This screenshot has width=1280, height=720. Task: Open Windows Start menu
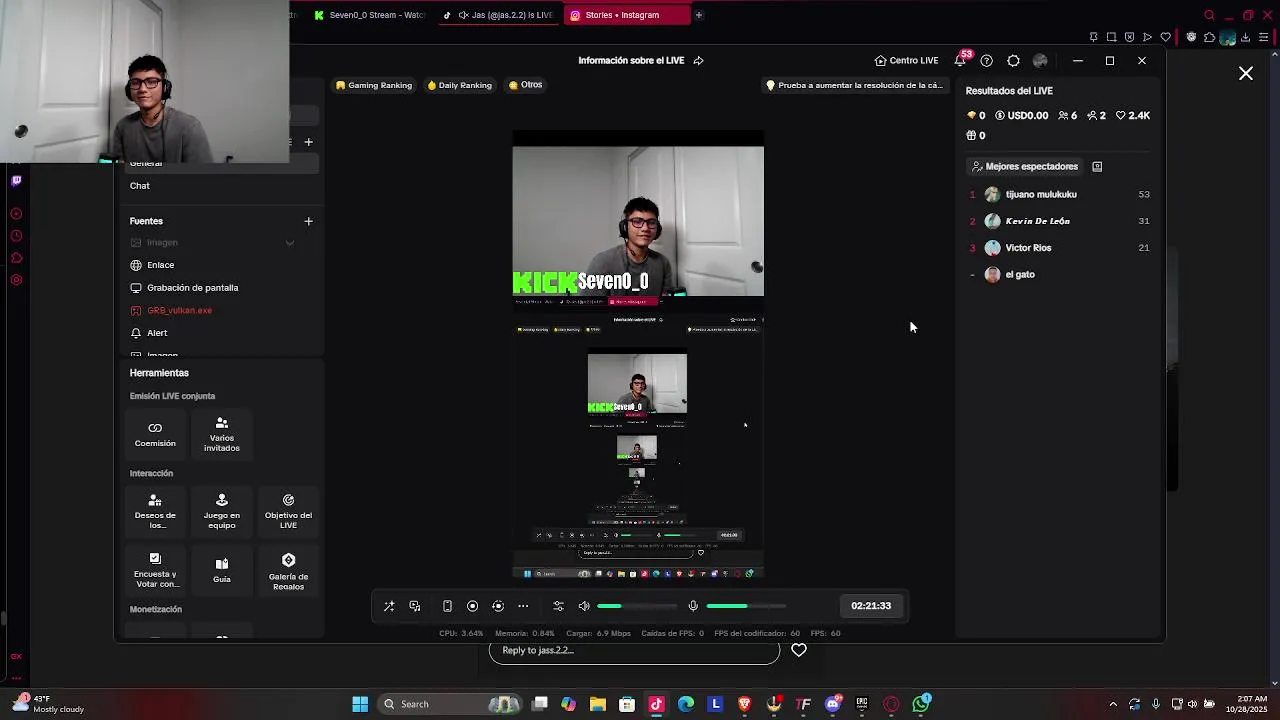[360, 704]
